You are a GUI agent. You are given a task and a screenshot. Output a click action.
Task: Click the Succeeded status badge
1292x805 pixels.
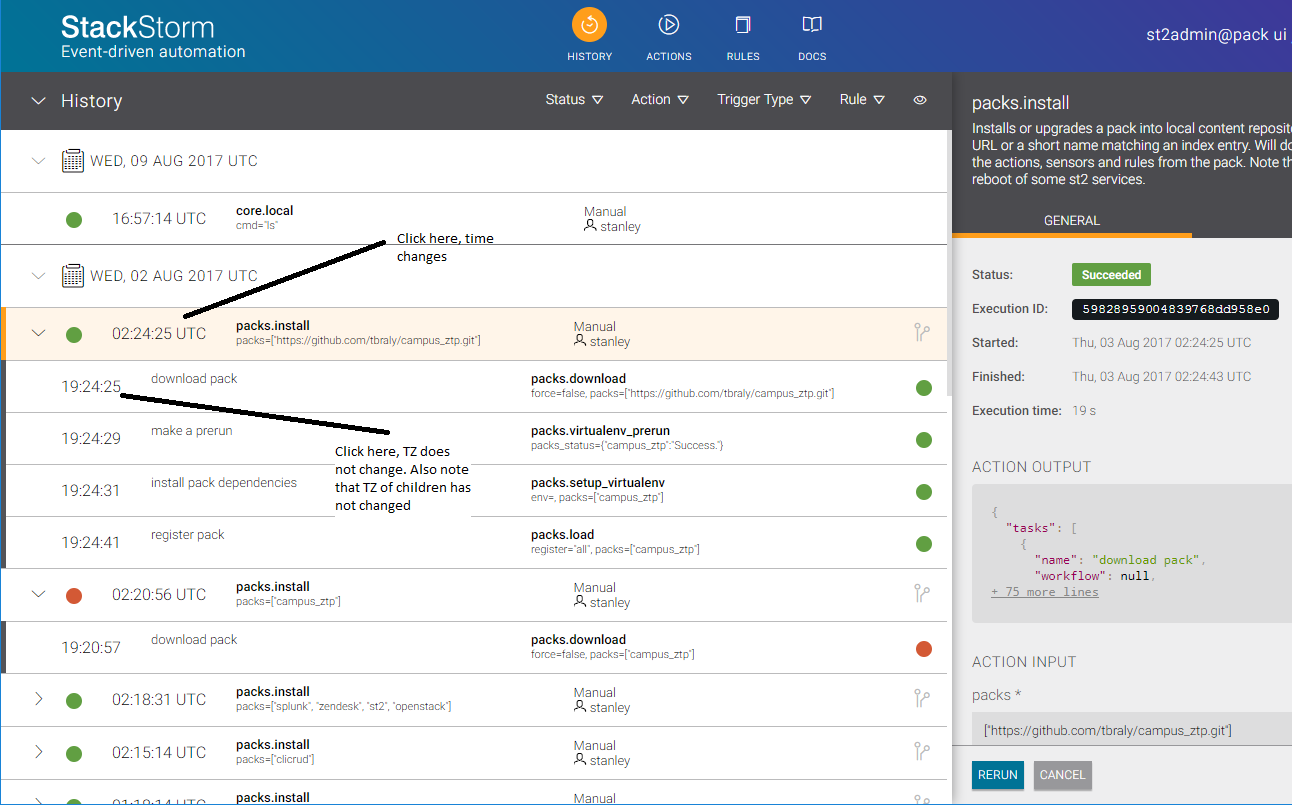pyautogui.click(x=1111, y=274)
